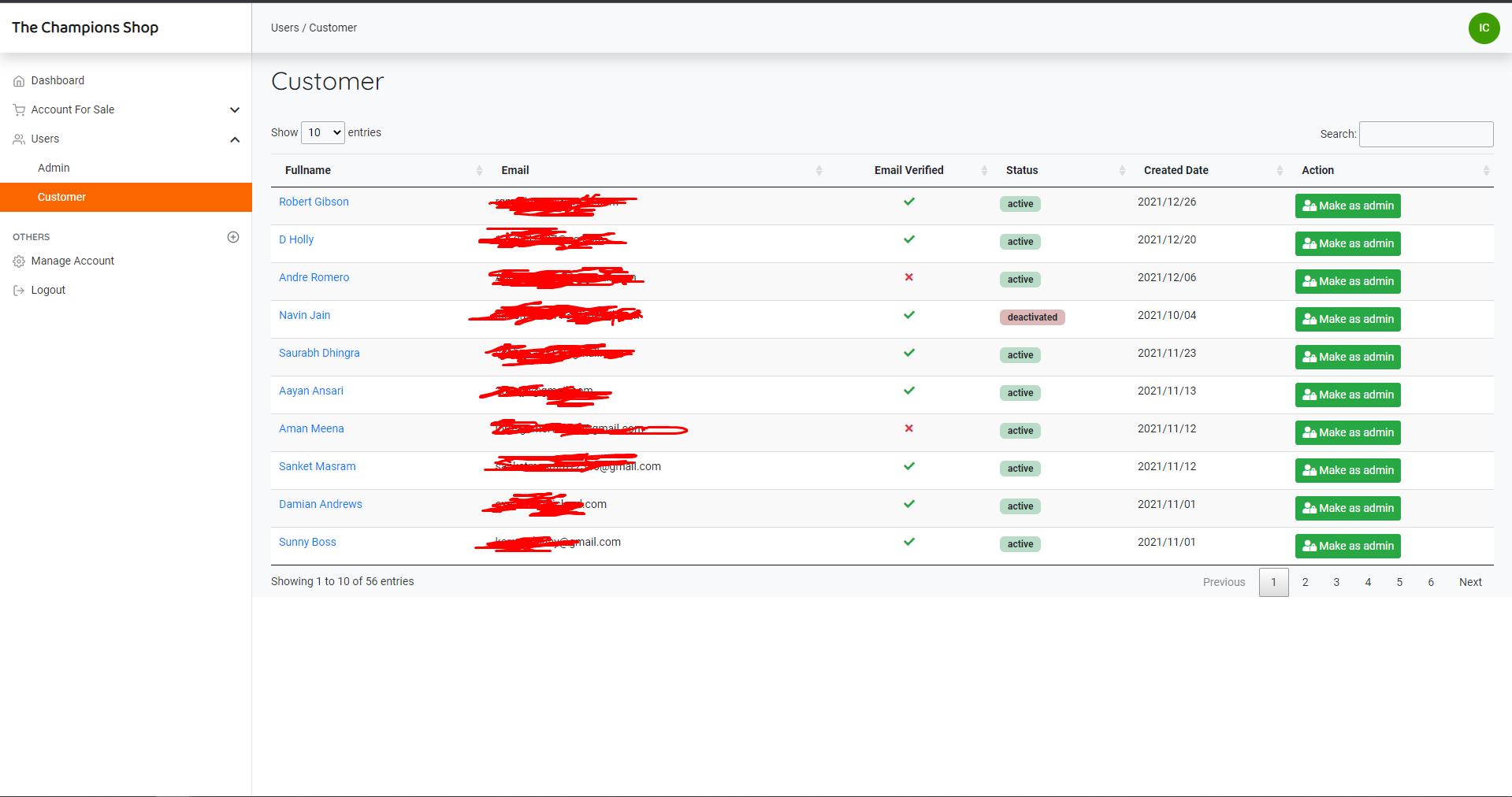Click the Logout arrow icon

(19, 291)
